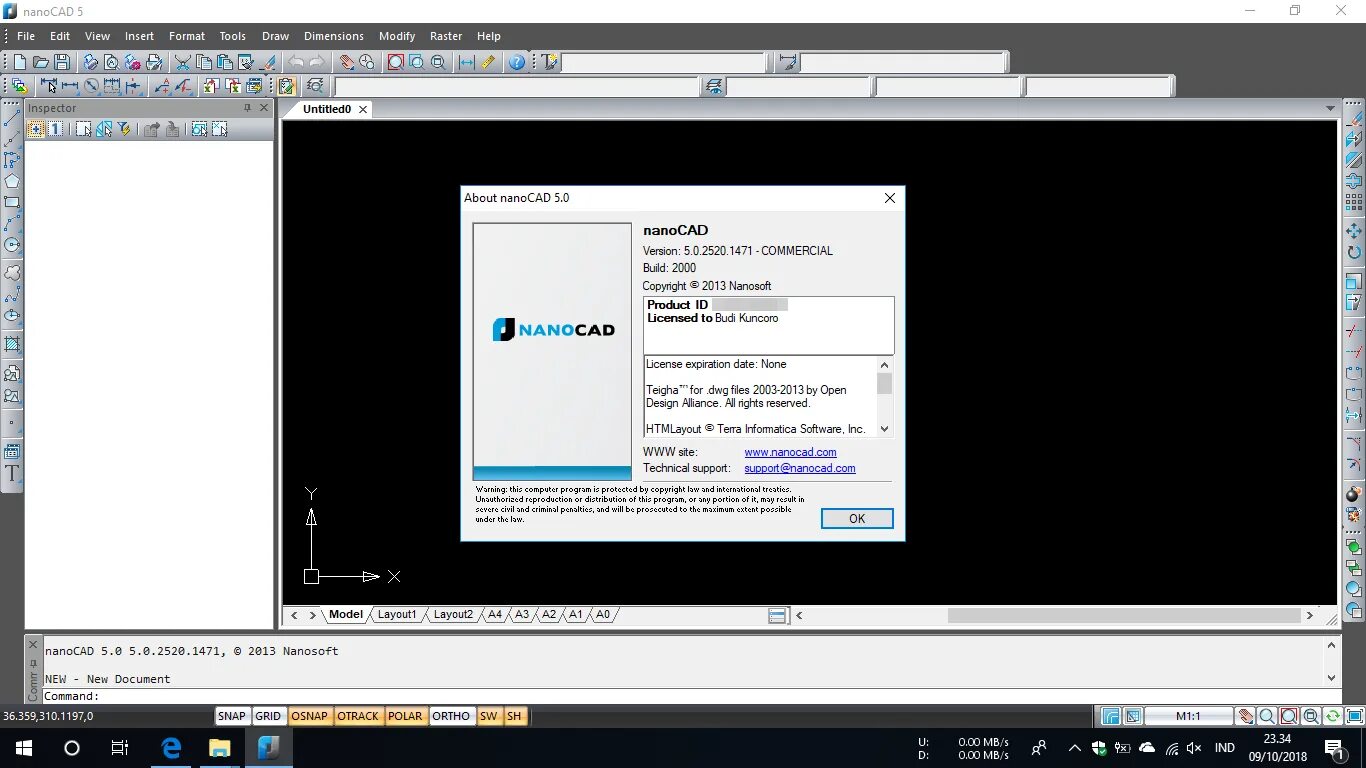
Task: Click the Explode bomb icon
Action: [1354, 493]
